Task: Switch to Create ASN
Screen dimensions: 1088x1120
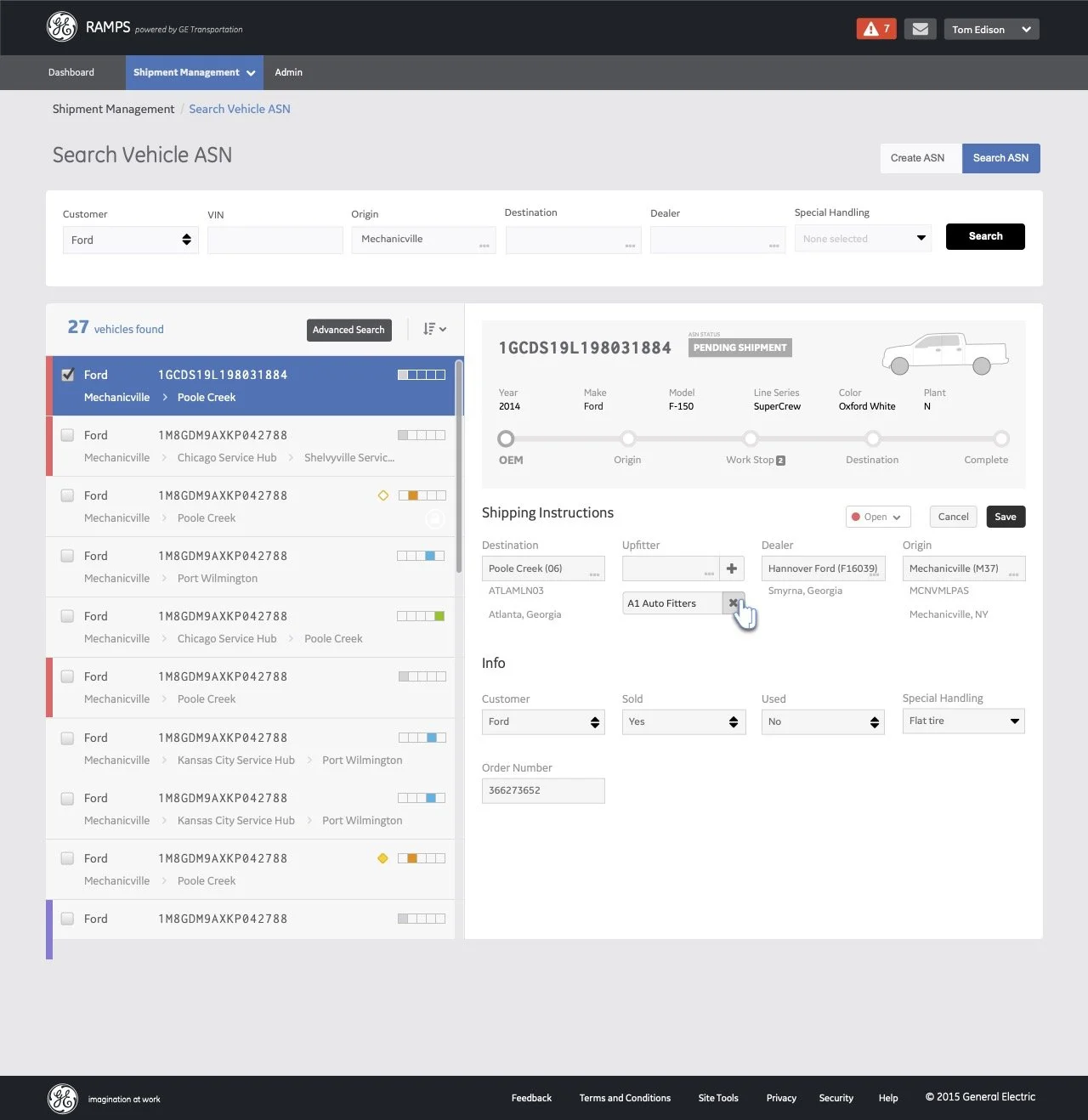Action: click(x=921, y=158)
